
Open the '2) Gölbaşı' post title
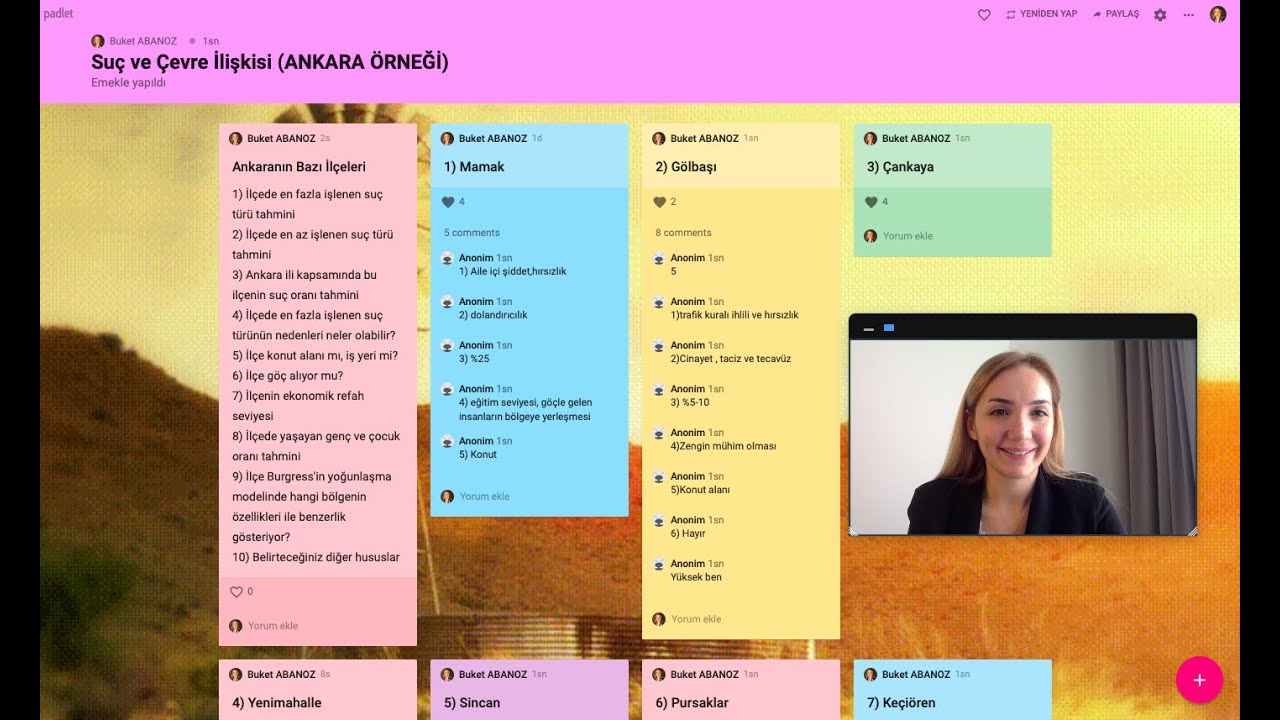pyautogui.click(x=686, y=167)
